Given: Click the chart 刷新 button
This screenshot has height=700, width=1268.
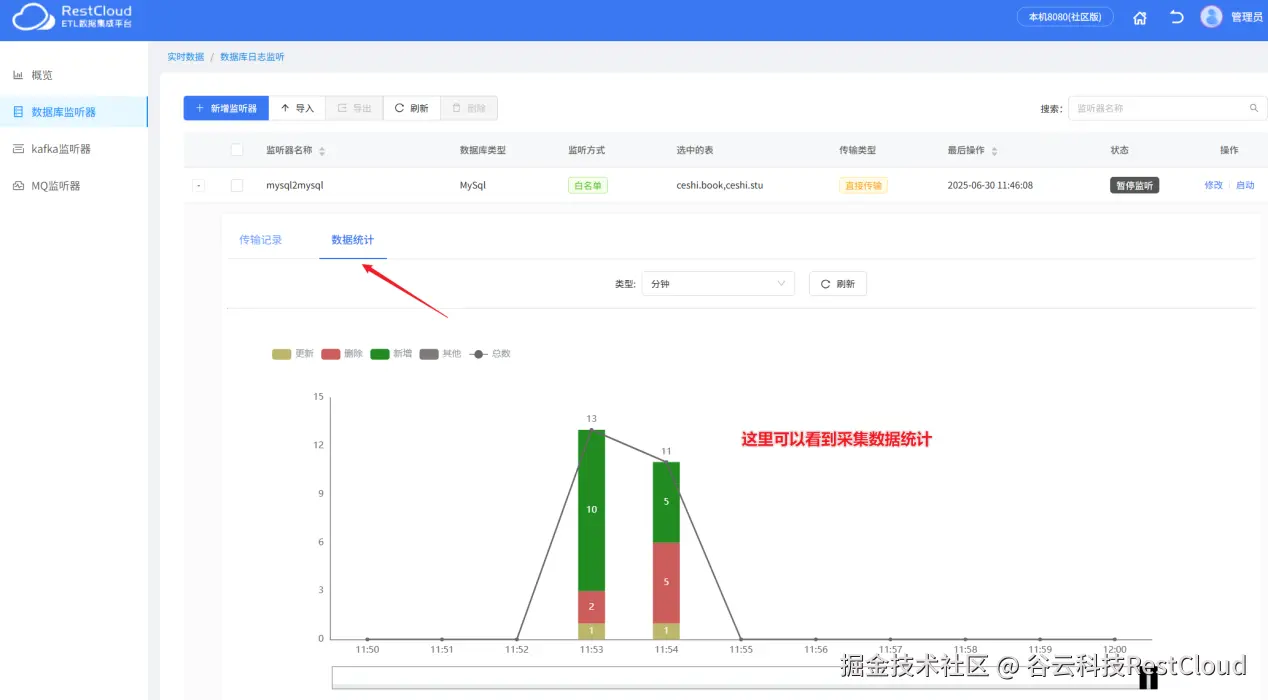Looking at the screenshot, I should click(838, 284).
